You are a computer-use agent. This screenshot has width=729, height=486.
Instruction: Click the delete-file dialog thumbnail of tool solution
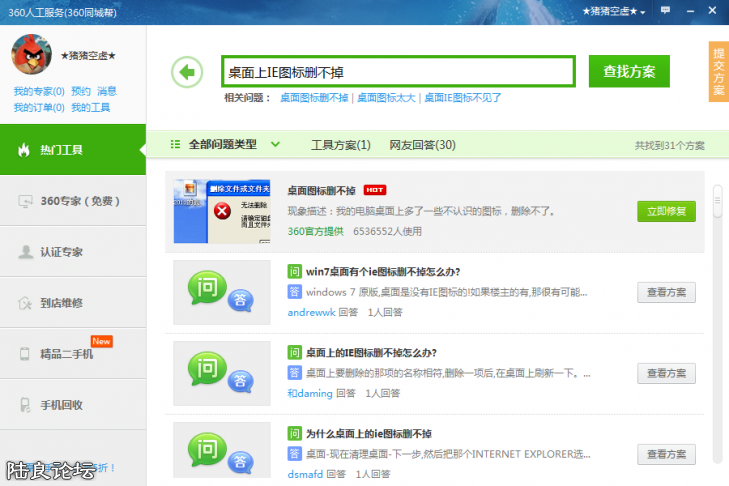222,211
